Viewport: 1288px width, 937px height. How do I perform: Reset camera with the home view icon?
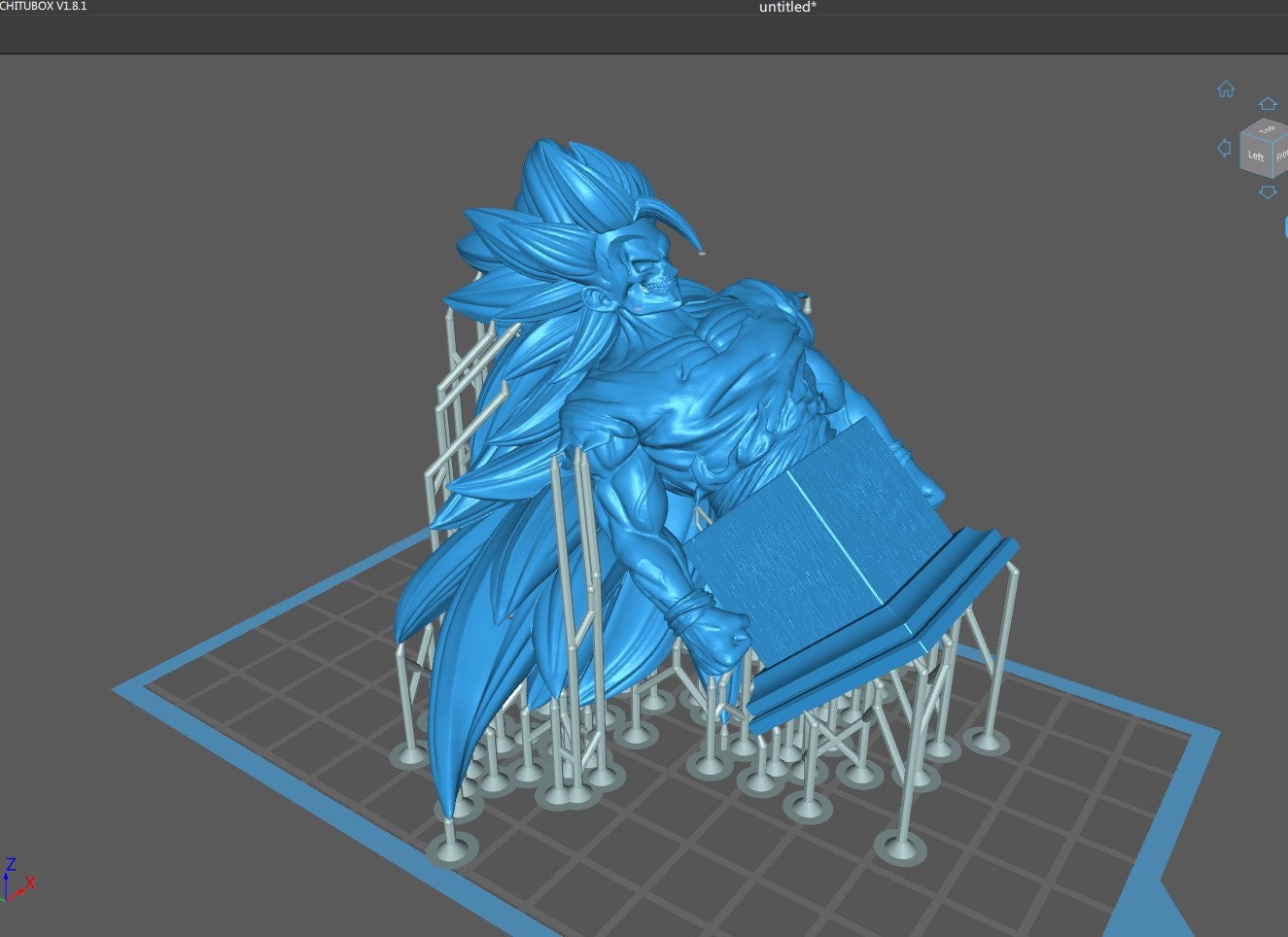(x=1226, y=89)
